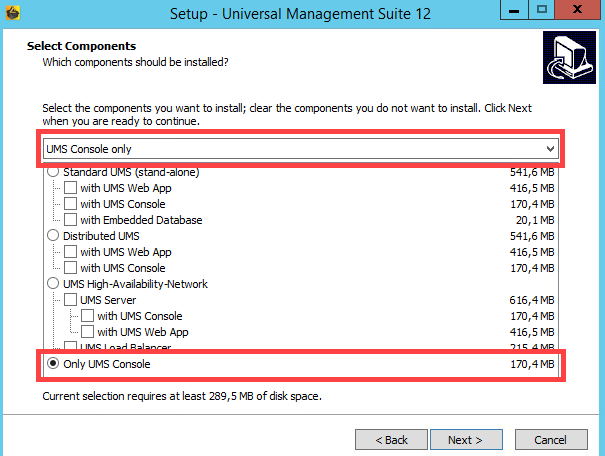Click the setup icon in the title bar
The image size is (605, 456).
point(13,15)
